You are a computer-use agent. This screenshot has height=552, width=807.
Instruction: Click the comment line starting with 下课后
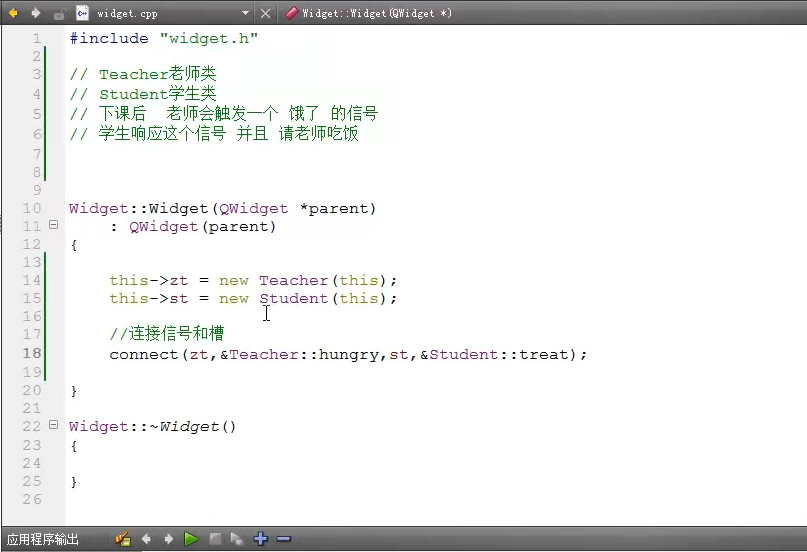click(x=223, y=114)
